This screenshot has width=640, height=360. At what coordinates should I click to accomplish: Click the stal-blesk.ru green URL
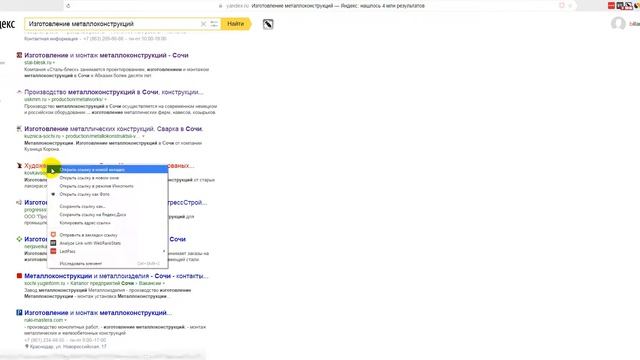(x=38, y=62)
